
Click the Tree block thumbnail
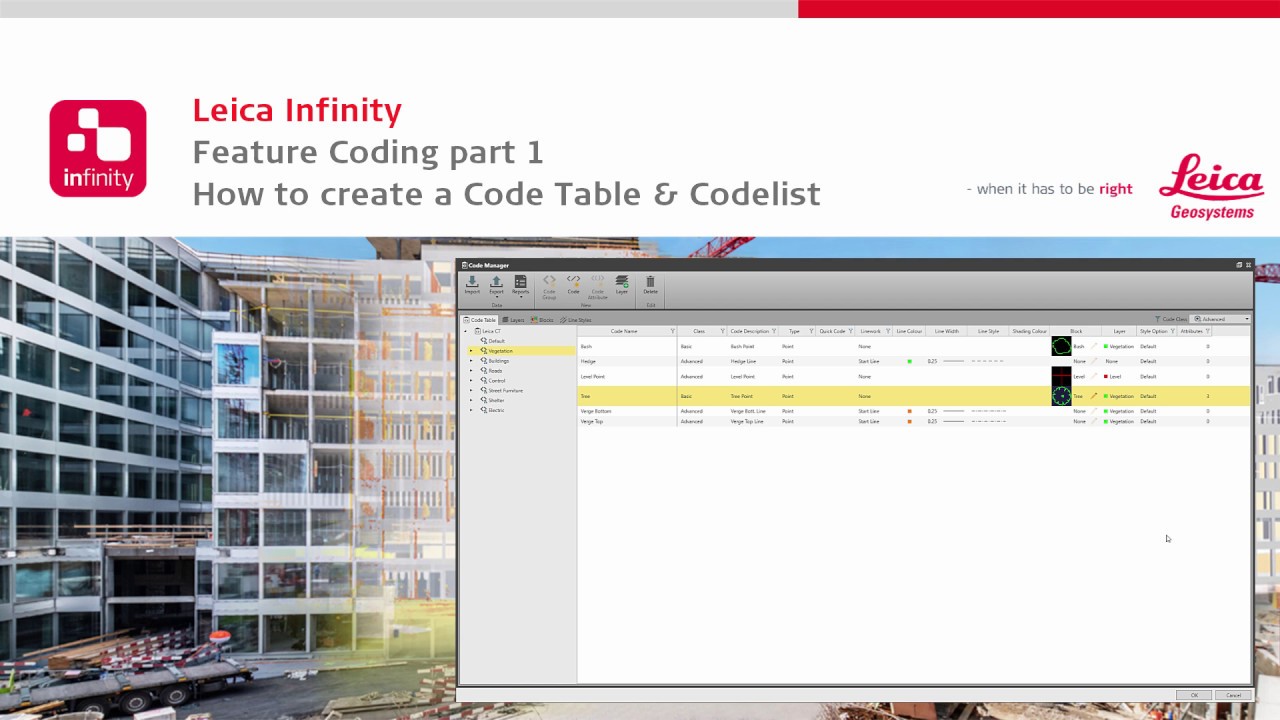[x=1061, y=396]
